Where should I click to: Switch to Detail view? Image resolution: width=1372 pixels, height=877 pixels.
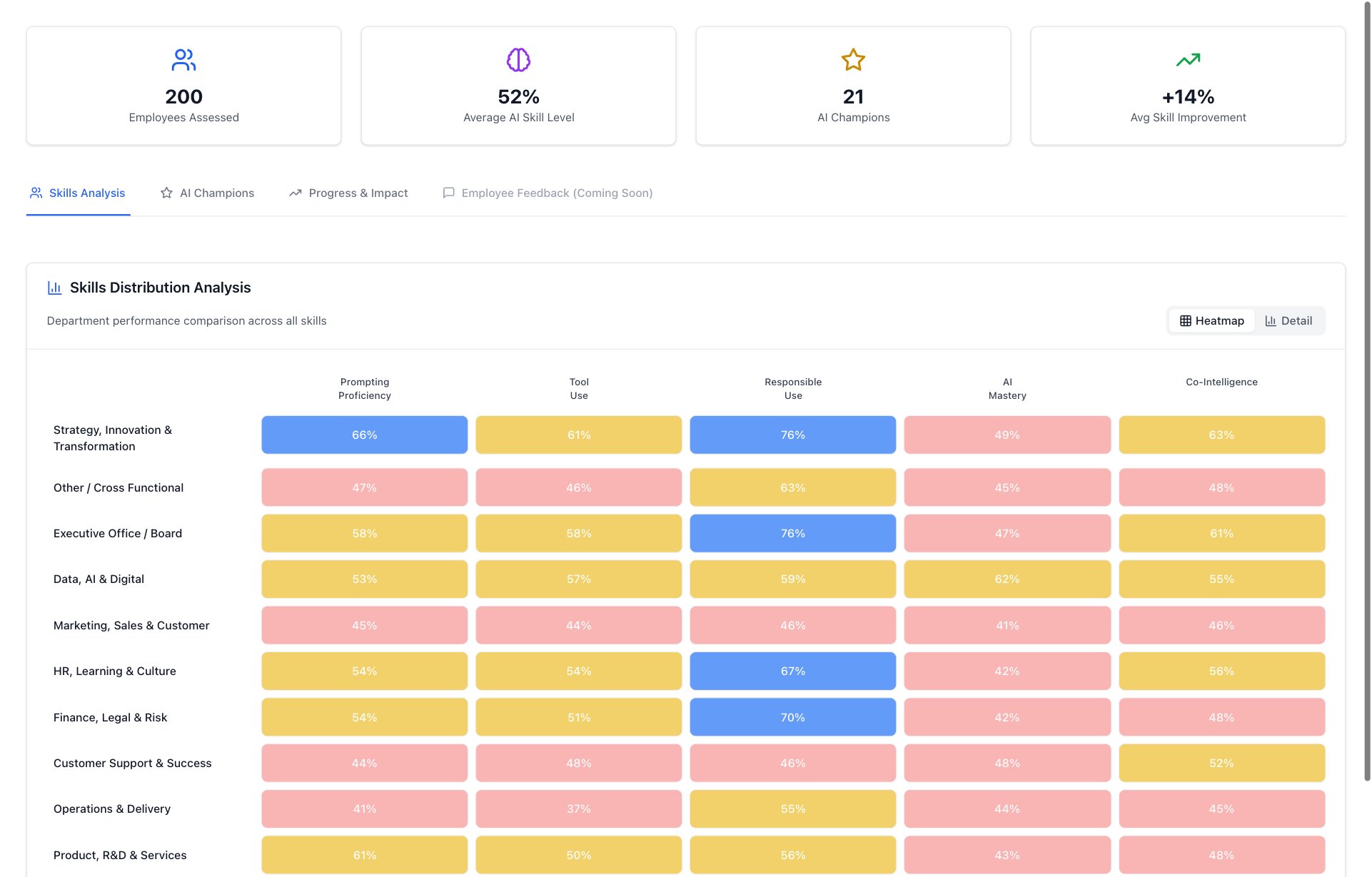point(1288,321)
